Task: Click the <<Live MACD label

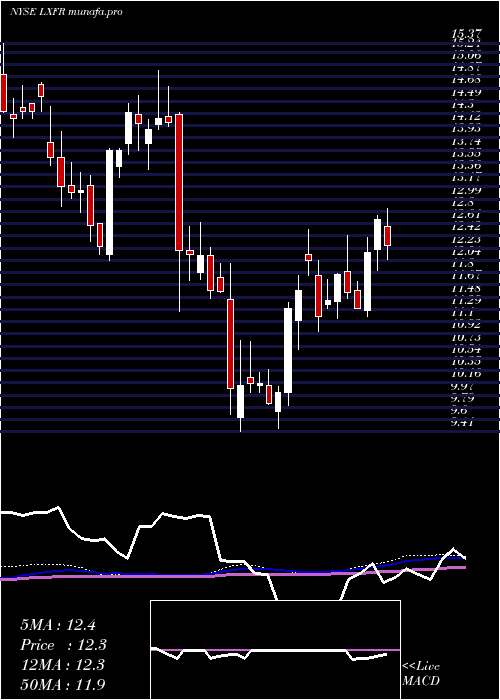Action: tap(421, 674)
